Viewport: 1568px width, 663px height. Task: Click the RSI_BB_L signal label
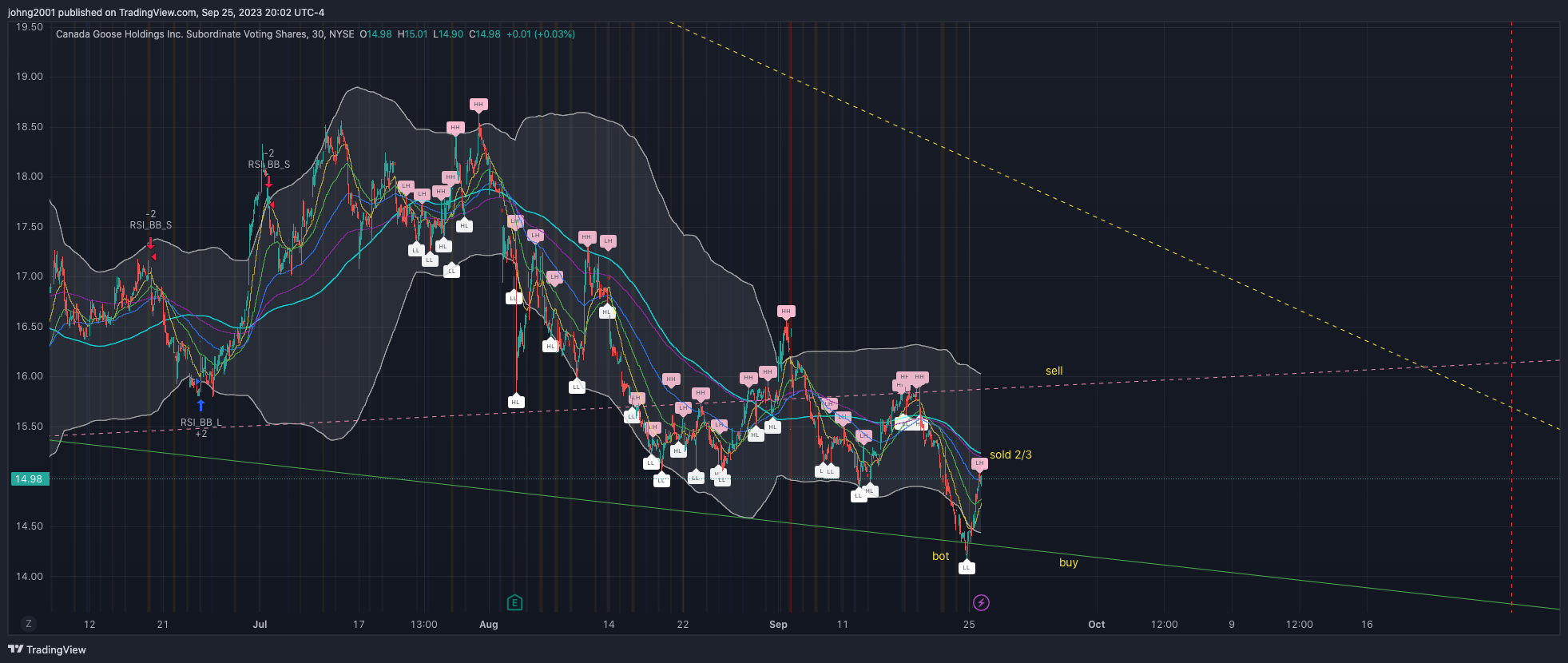[201, 423]
